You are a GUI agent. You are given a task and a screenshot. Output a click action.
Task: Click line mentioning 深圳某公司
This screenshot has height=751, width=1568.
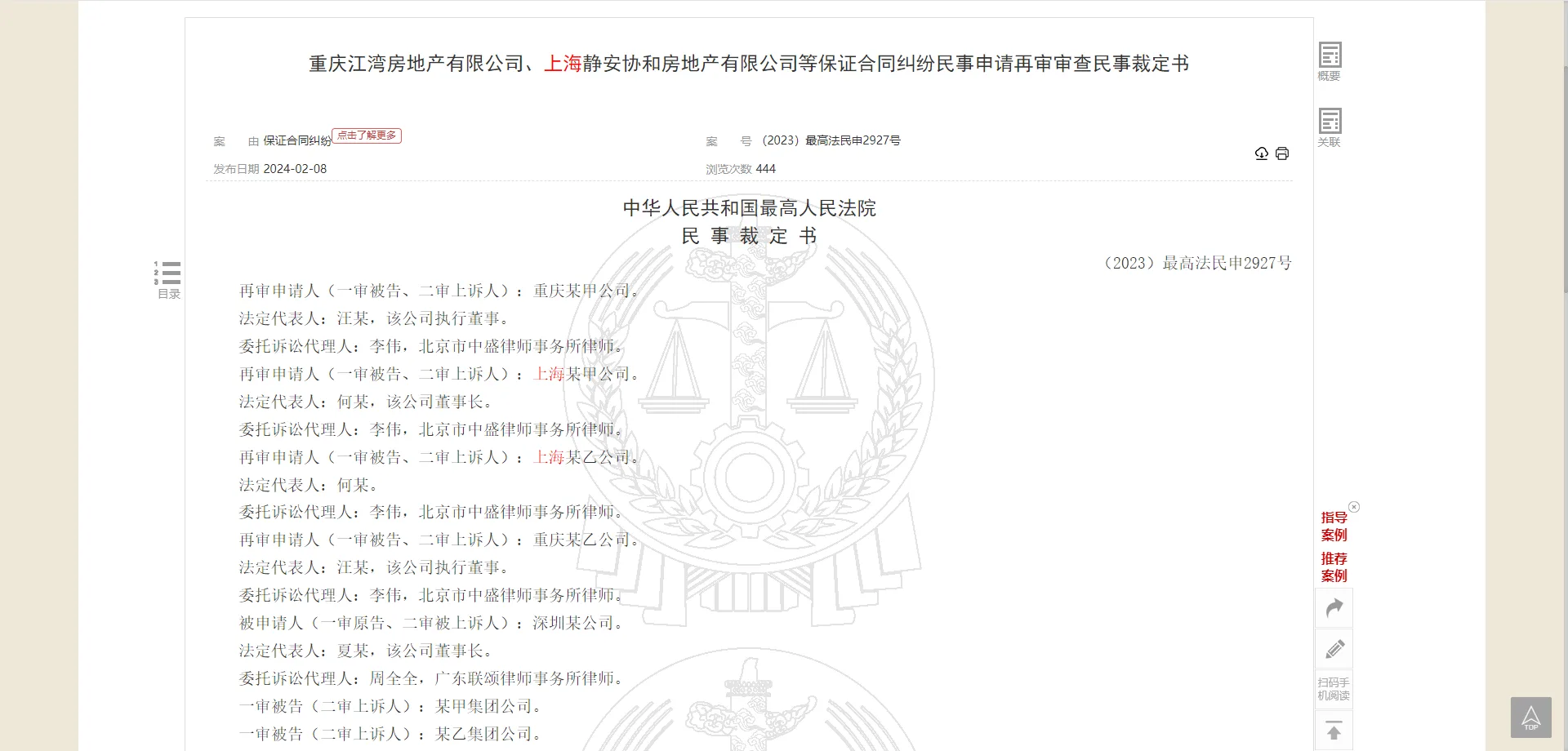[432, 623]
